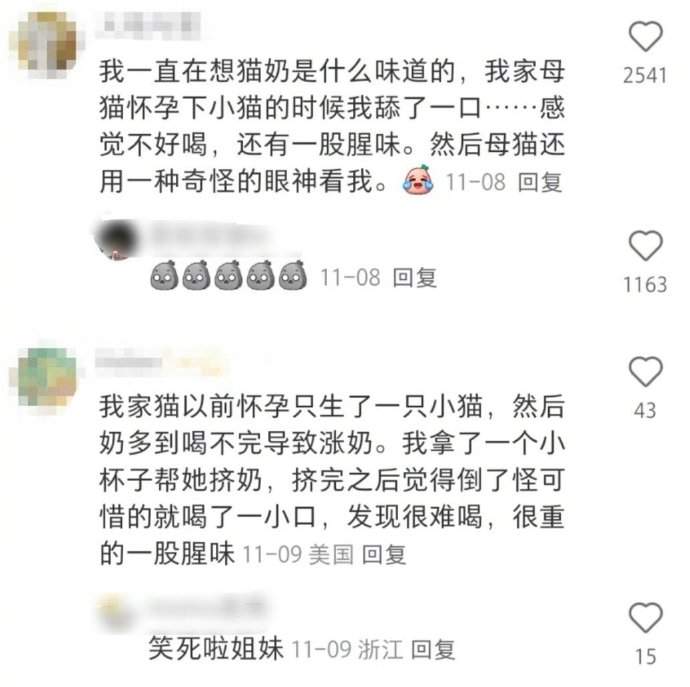The image size is (690, 687).
Task: Click the 1163 like count
Action: point(645,285)
